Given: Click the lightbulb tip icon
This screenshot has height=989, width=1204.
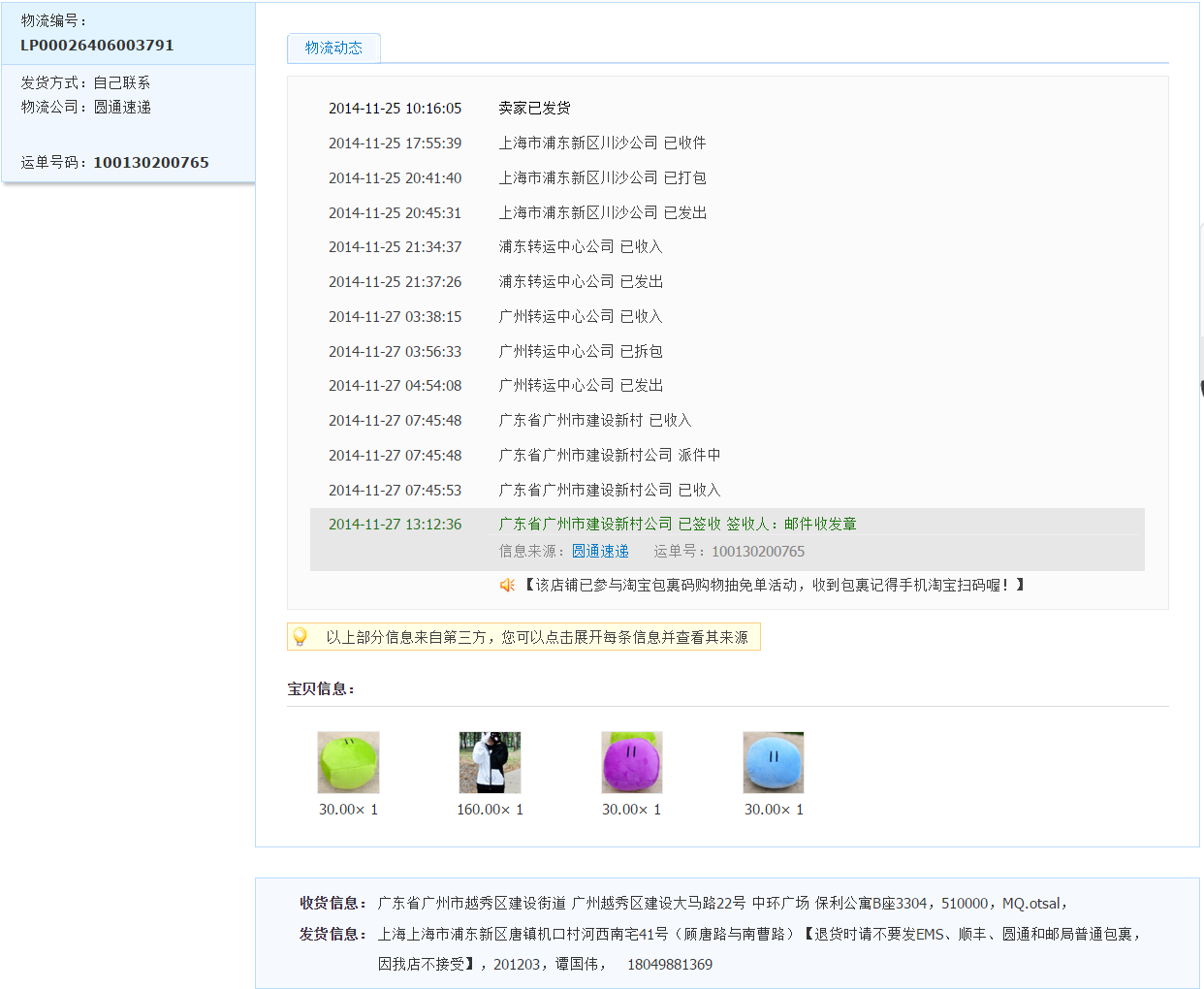Looking at the screenshot, I should (301, 637).
